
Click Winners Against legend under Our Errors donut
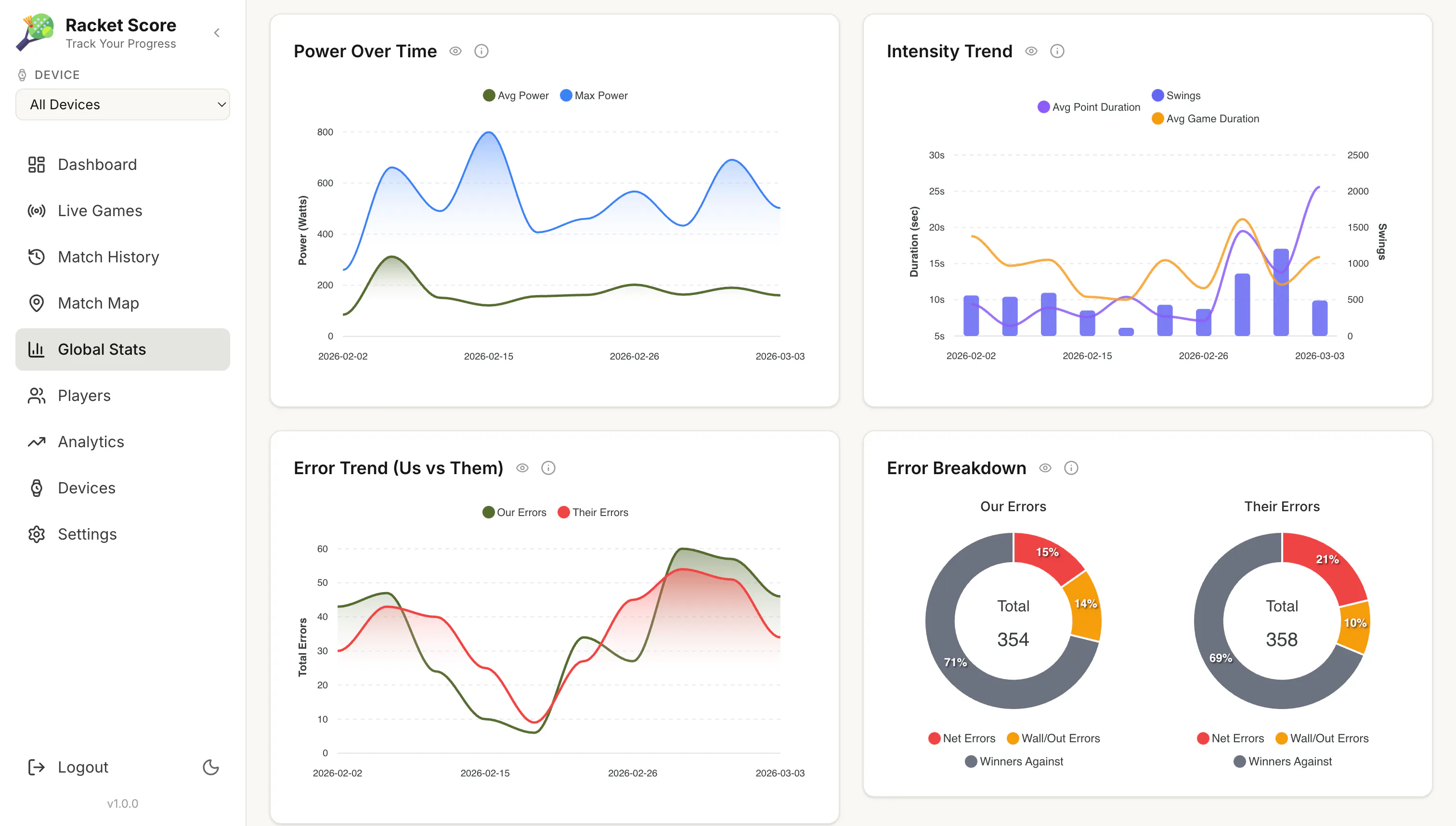[1014, 762]
